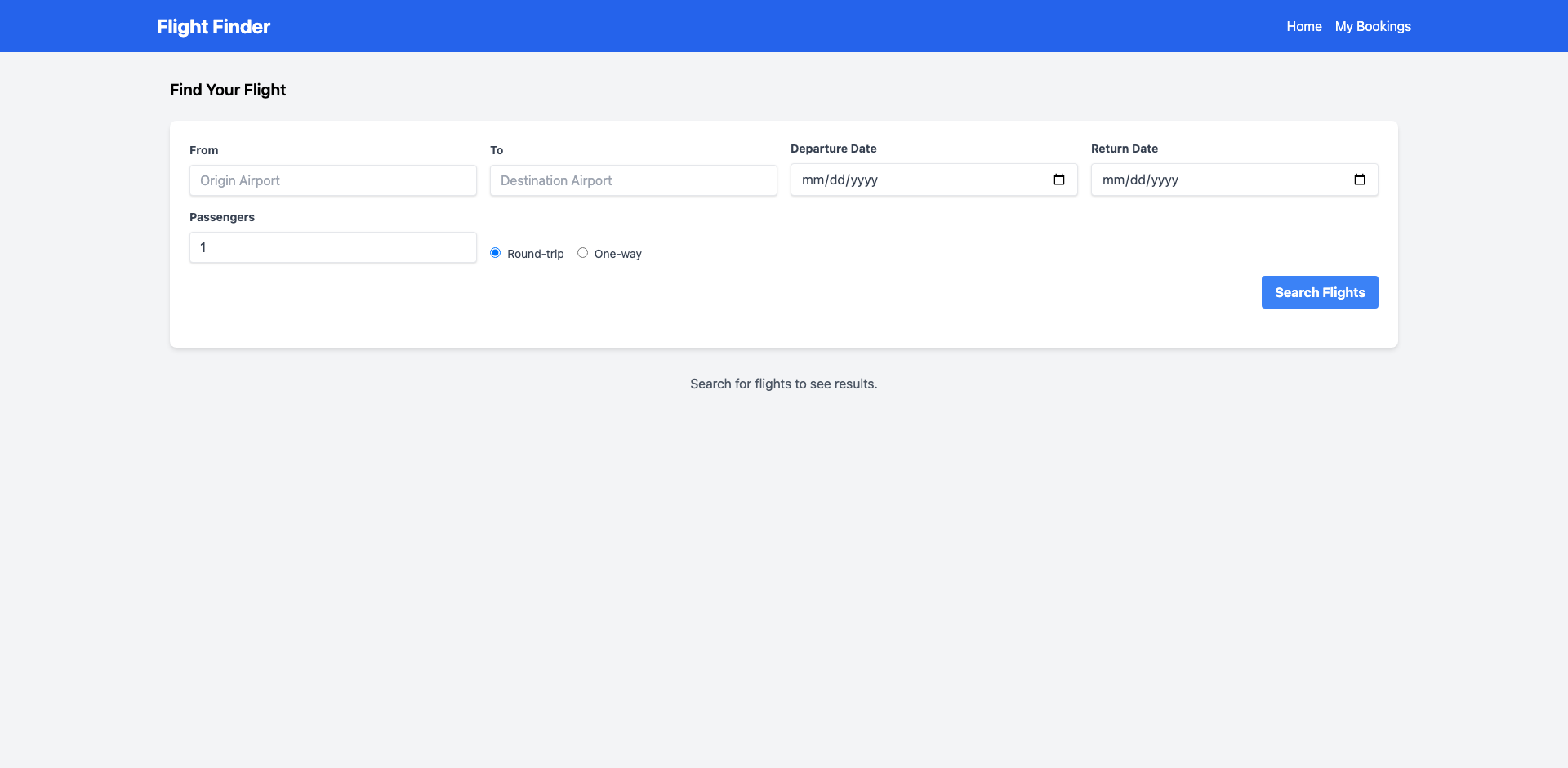Viewport: 1568px width, 768px height.
Task: Click the Flight Finder logo title
Action: click(x=213, y=26)
